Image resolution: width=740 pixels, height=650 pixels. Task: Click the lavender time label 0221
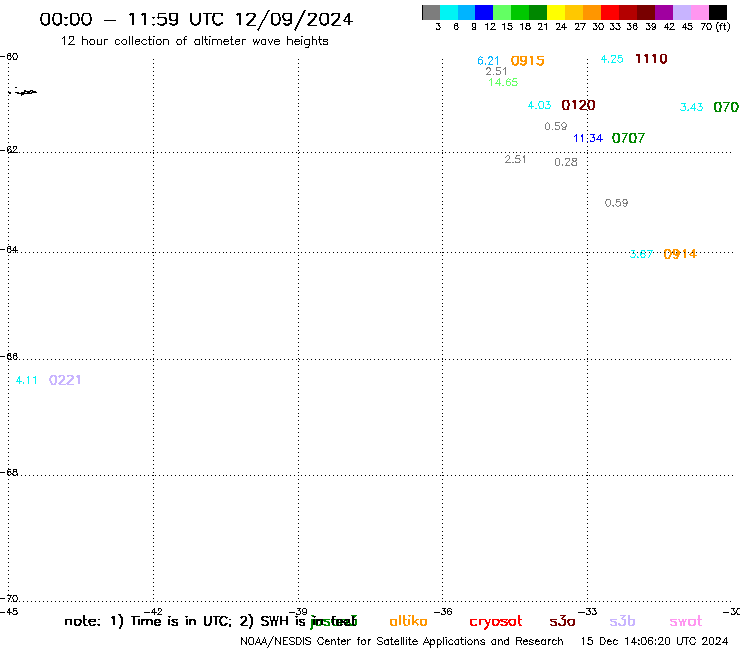(65, 380)
